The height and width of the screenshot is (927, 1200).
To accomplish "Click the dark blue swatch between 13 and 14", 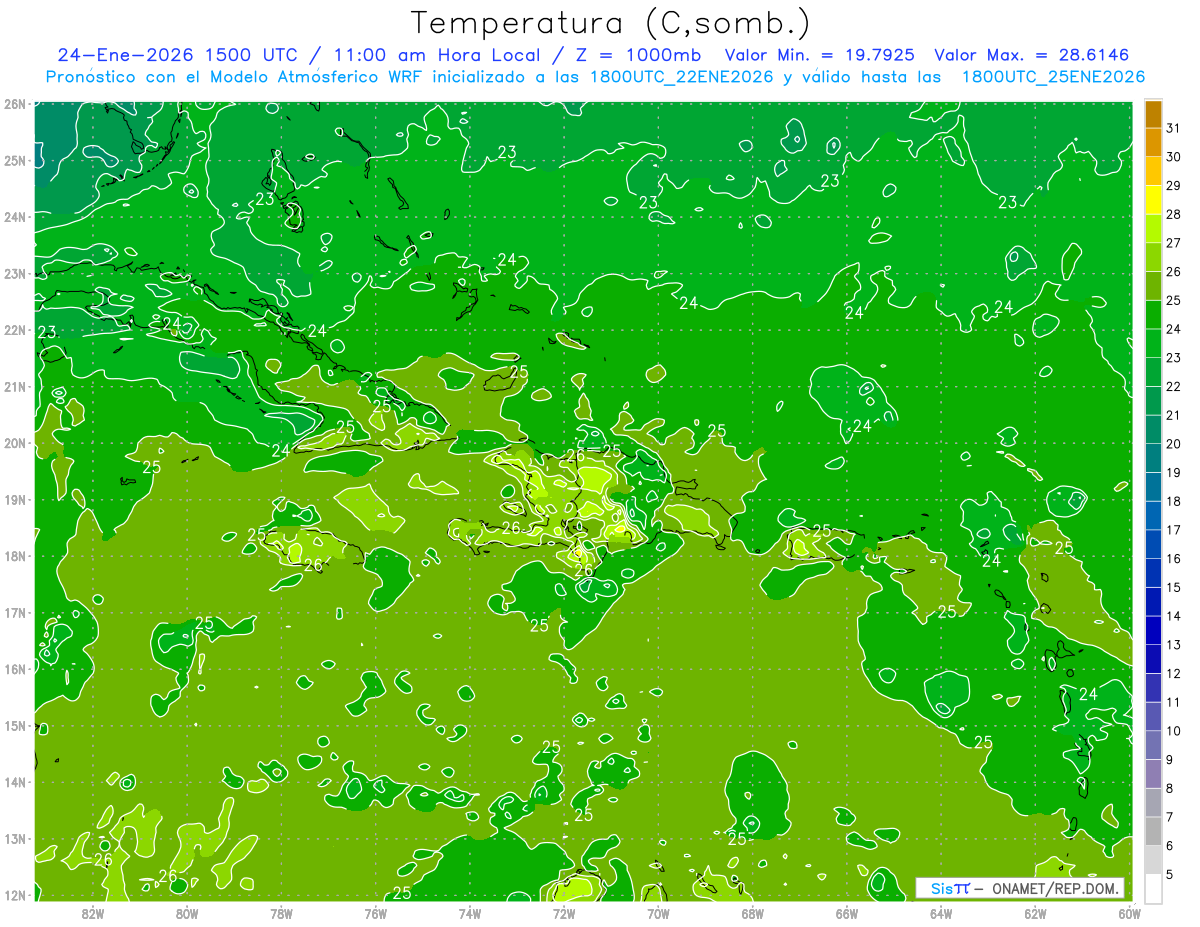I will 1154,630.
